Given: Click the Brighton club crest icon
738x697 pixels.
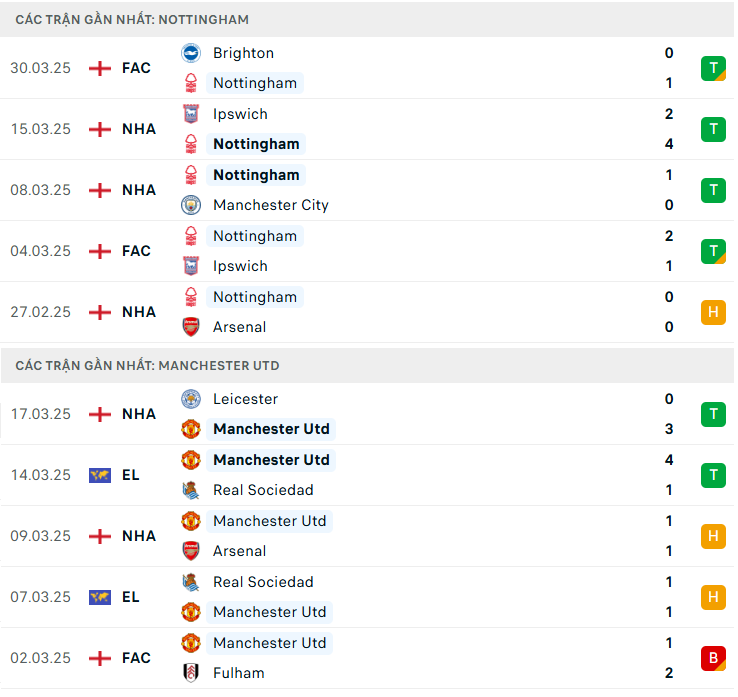Looking at the screenshot, I should tap(190, 53).
